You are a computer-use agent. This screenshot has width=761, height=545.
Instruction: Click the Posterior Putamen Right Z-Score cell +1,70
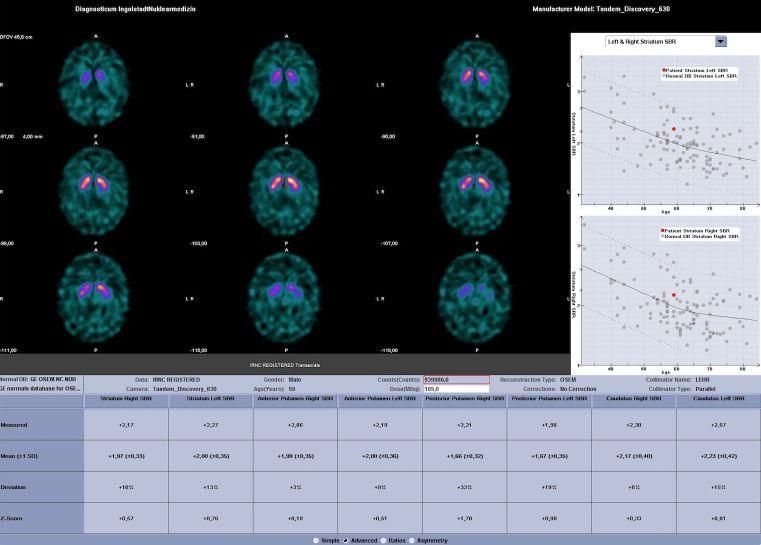tap(465, 518)
